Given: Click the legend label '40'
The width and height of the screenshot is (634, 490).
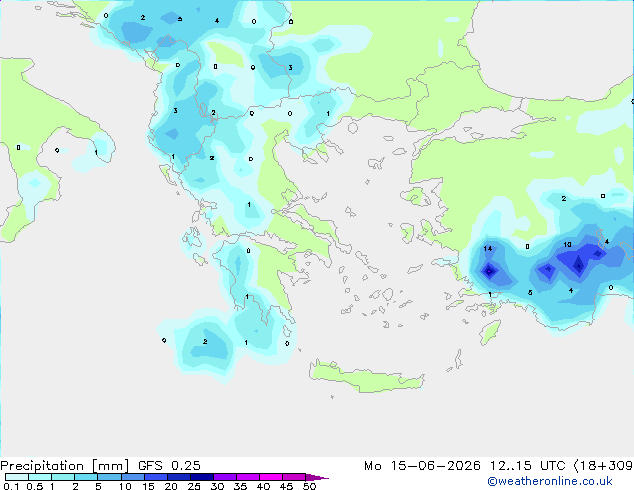Looking at the screenshot, I should (x=264, y=486).
